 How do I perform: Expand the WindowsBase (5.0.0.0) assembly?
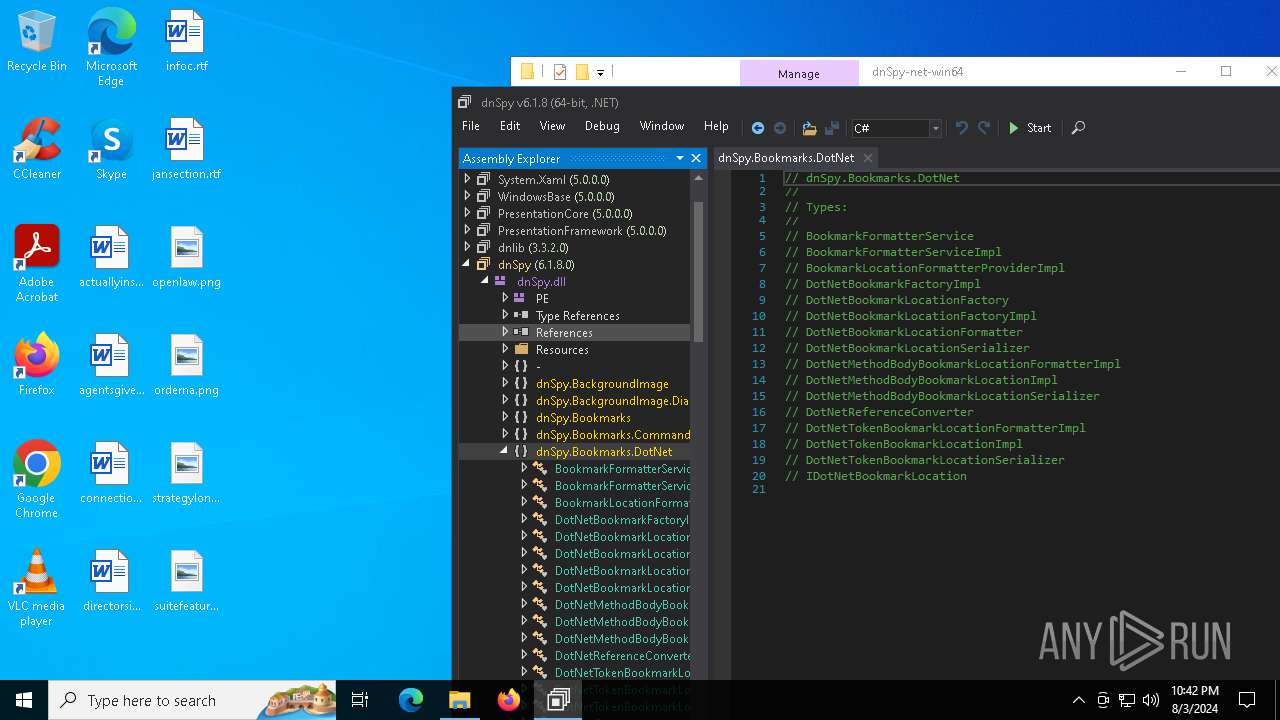click(x=467, y=197)
